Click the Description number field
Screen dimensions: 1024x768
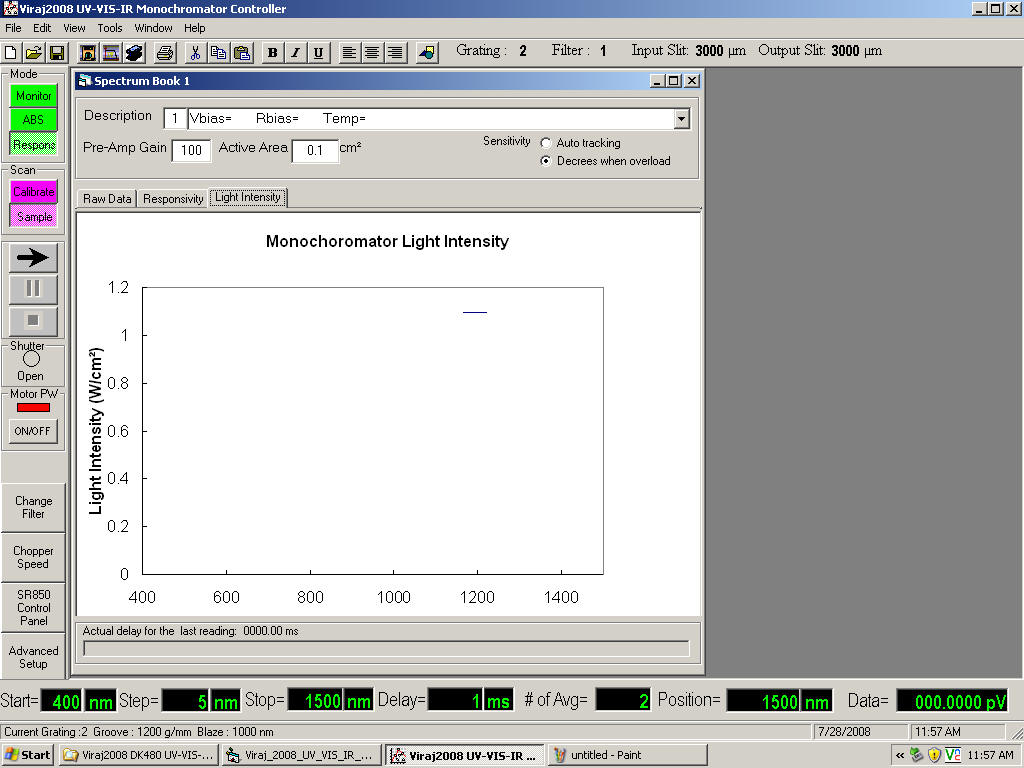point(175,119)
